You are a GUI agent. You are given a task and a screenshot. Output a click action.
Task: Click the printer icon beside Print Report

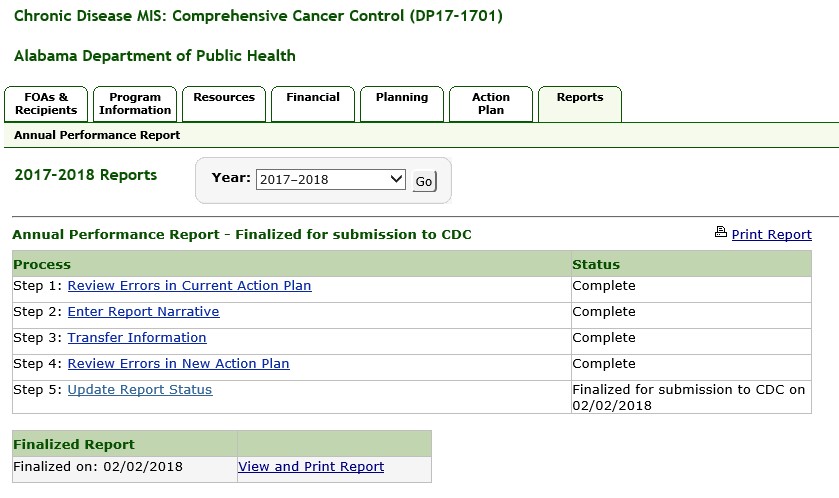tap(720, 233)
